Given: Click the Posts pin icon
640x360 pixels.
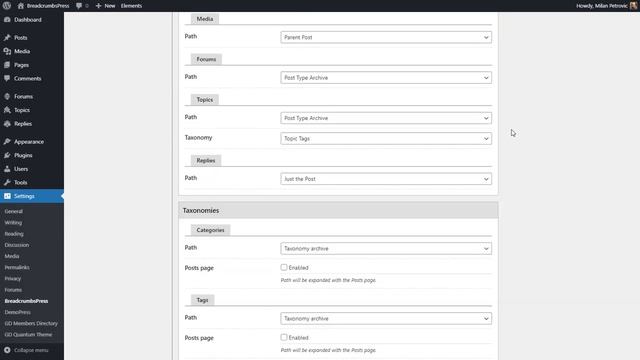Looking at the screenshot, I should point(7,38).
